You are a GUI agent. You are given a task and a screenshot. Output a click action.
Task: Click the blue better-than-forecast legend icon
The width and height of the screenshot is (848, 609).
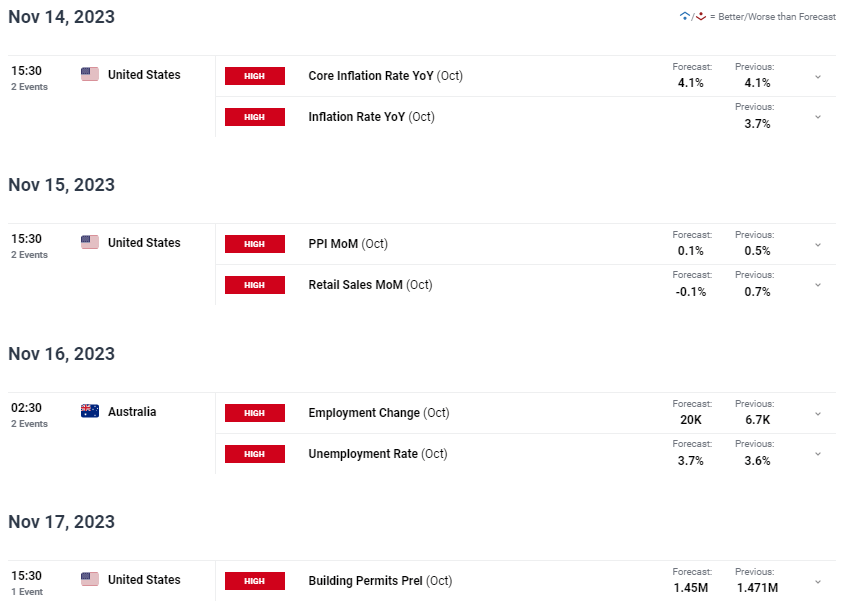coord(685,16)
